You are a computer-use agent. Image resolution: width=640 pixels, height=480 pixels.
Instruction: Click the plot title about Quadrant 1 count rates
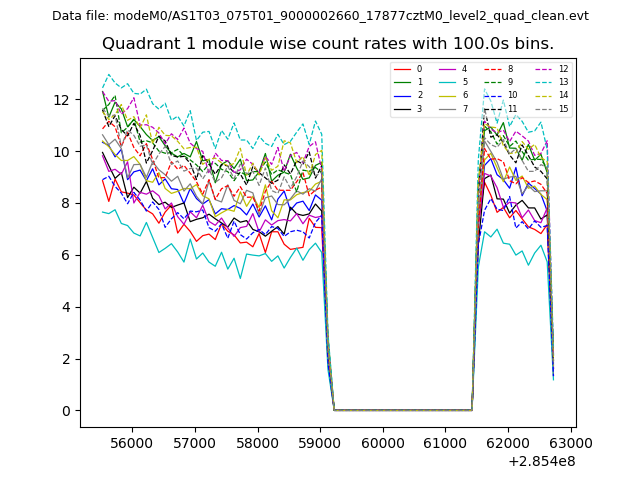(x=327, y=44)
